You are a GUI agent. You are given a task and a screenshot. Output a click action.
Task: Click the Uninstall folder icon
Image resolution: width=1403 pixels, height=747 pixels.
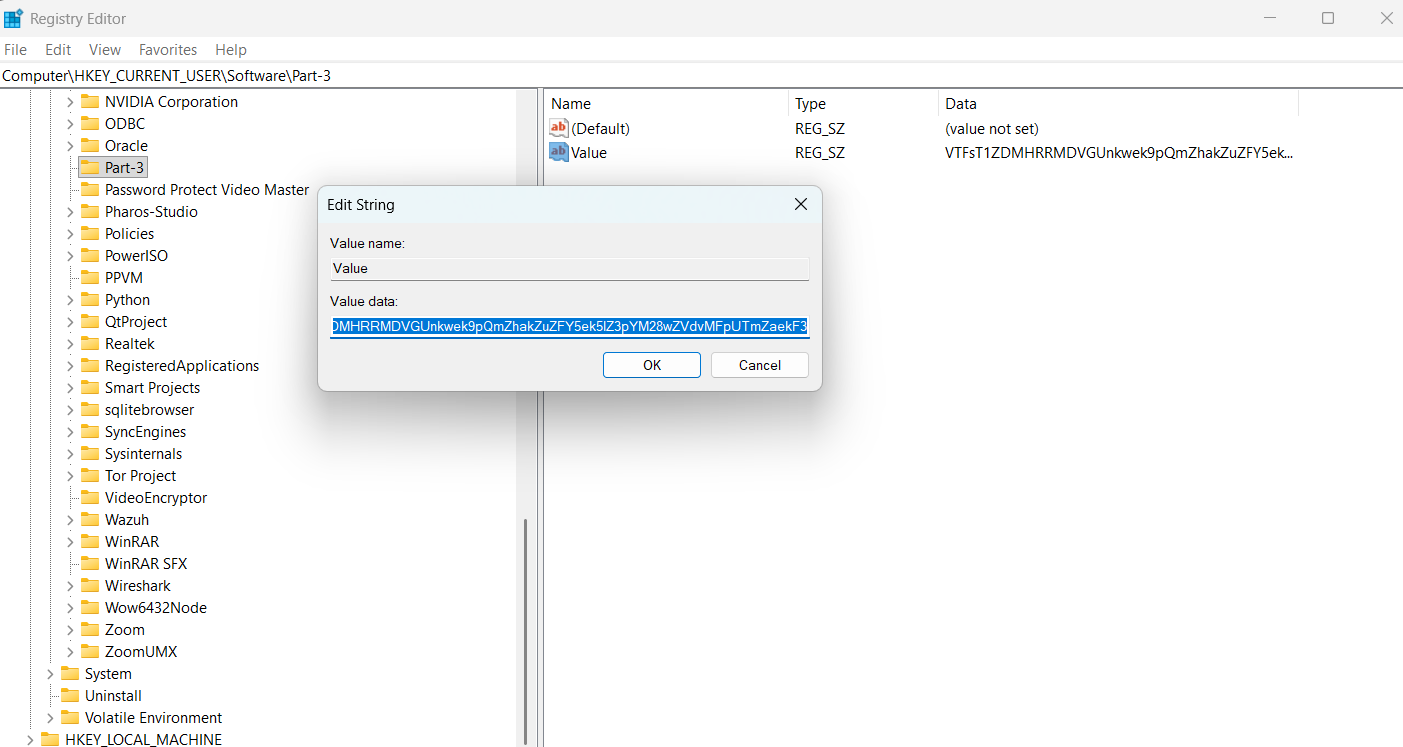coord(70,696)
